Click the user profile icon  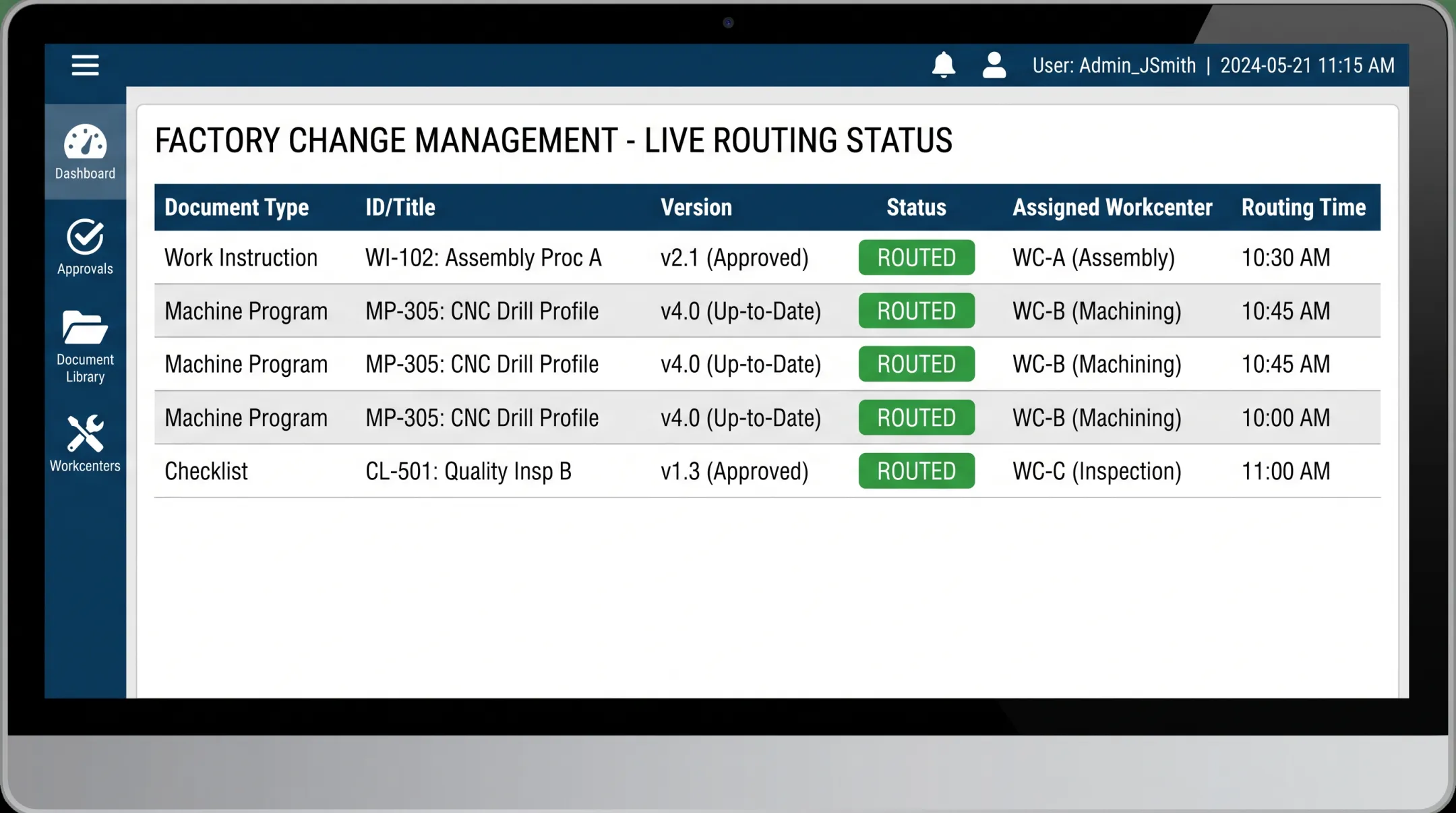click(994, 65)
